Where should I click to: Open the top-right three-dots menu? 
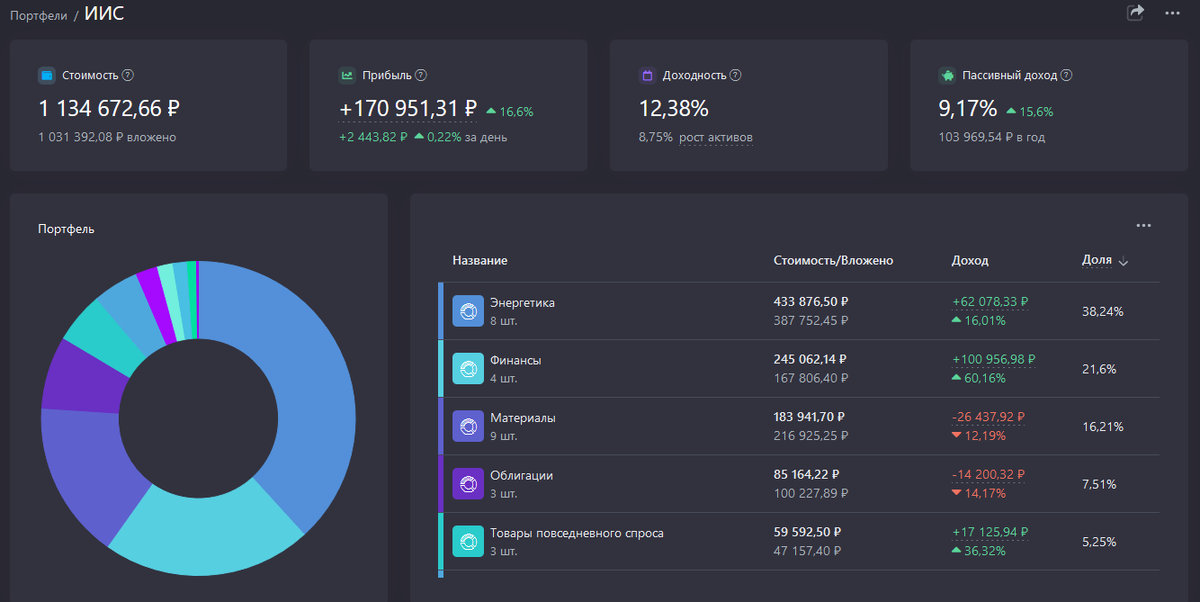[1172, 13]
